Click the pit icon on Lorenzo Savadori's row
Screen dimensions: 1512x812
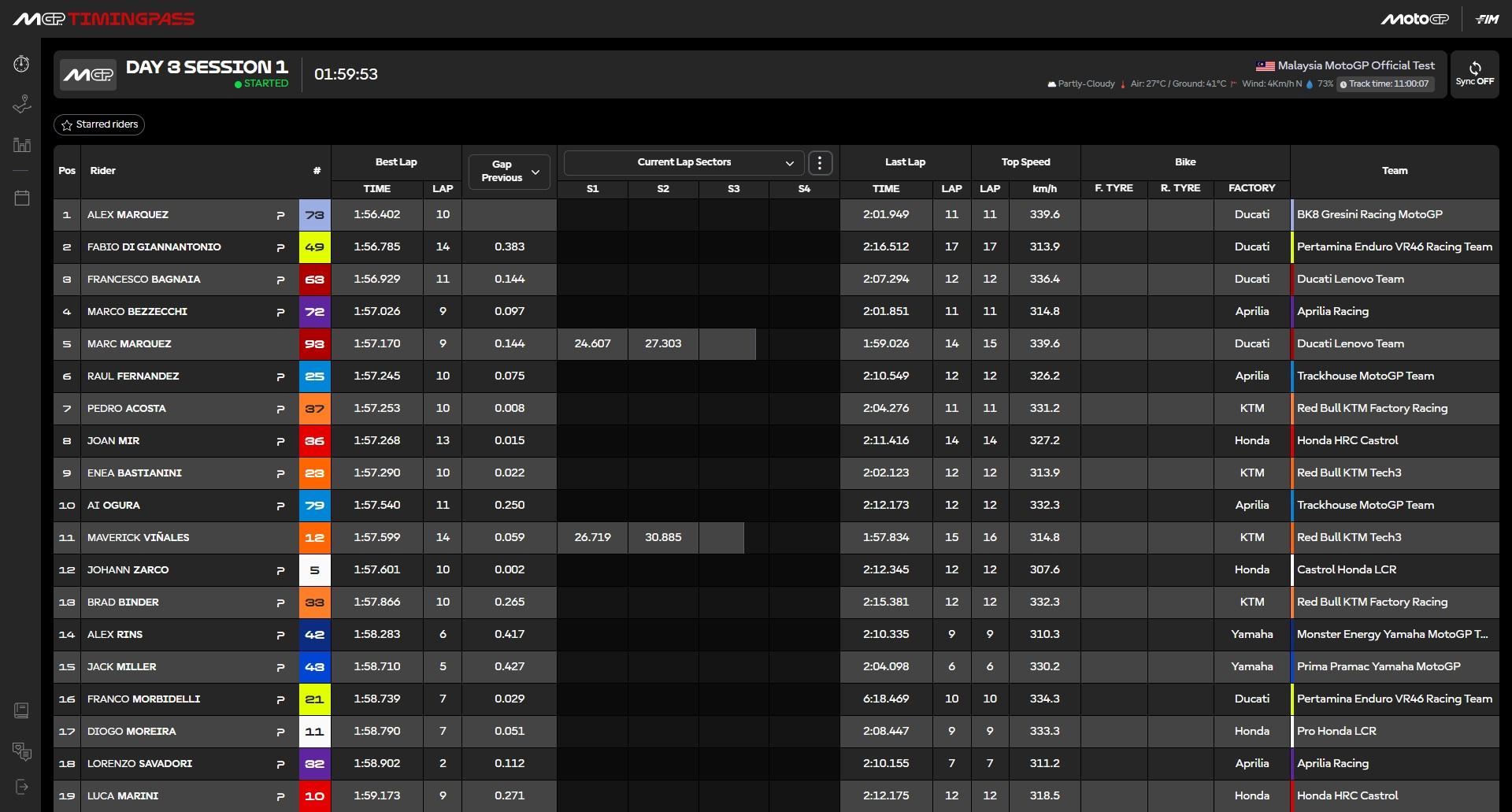(x=280, y=764)
